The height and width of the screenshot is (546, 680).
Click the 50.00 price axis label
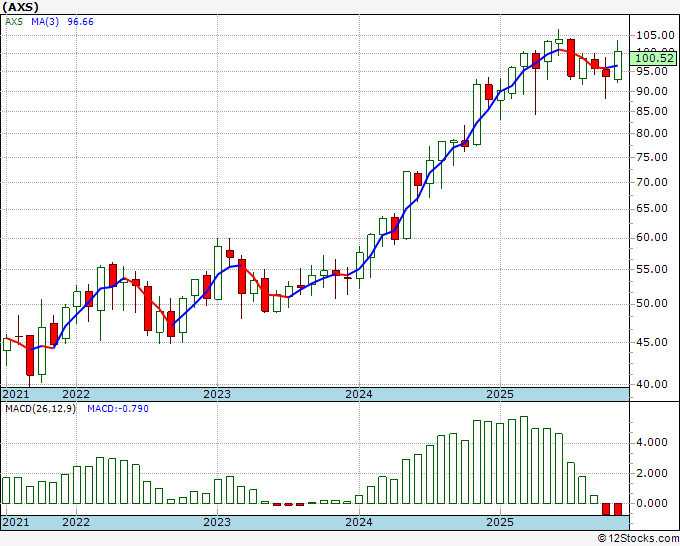point(652,304)
